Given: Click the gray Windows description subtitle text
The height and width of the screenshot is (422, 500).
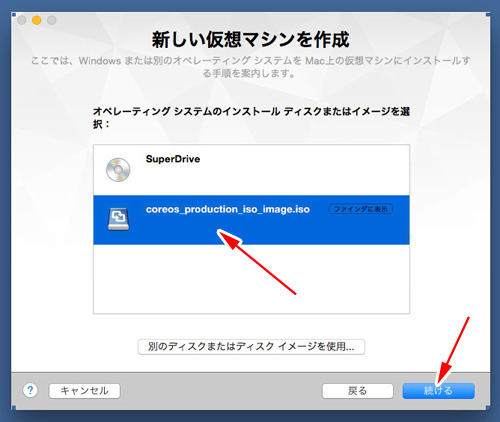Looking at the screenshot, I should (251, 67).
